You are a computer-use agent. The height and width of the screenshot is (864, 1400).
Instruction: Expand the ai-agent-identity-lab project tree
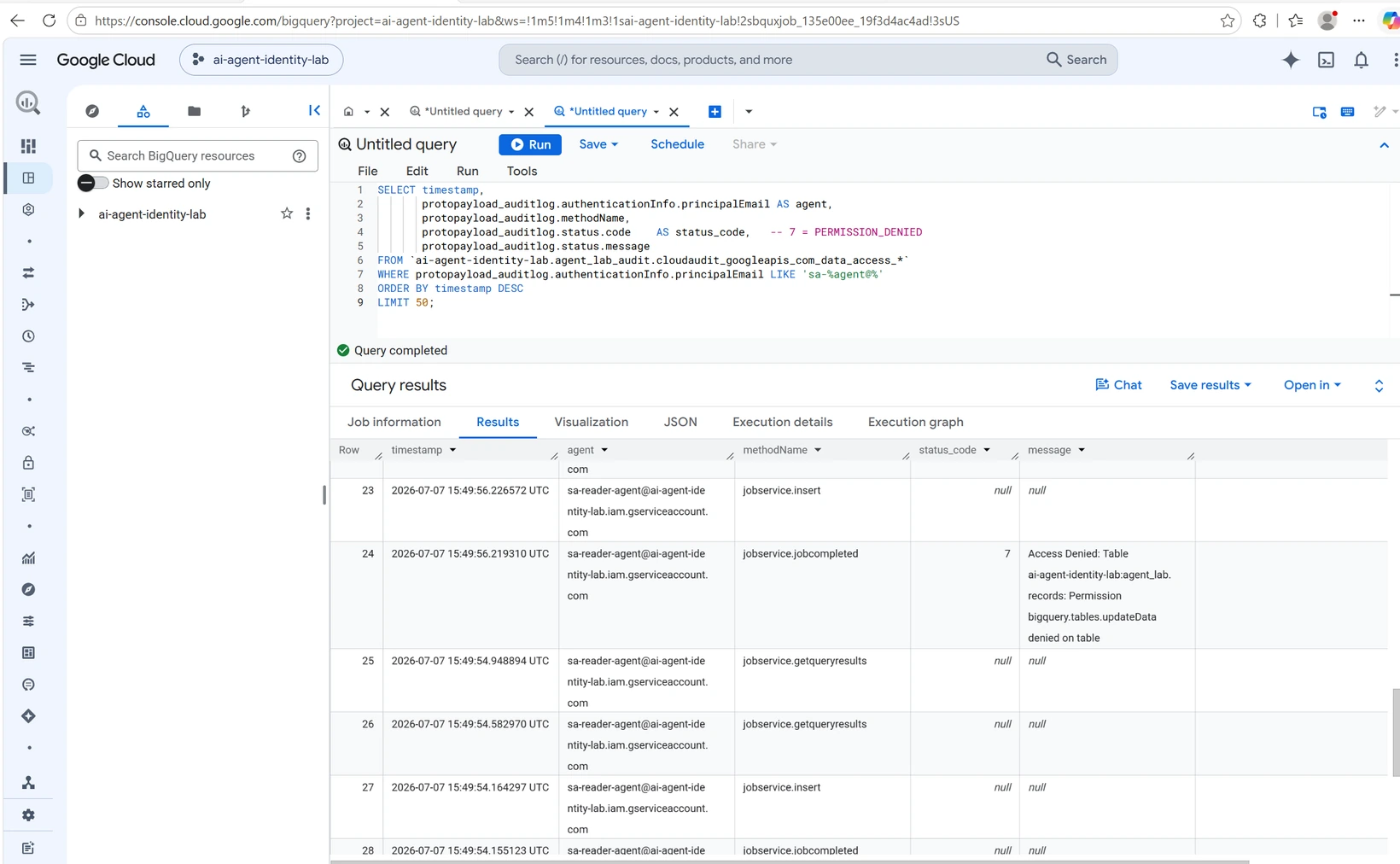pyautogui.click(x=82, y=213)
